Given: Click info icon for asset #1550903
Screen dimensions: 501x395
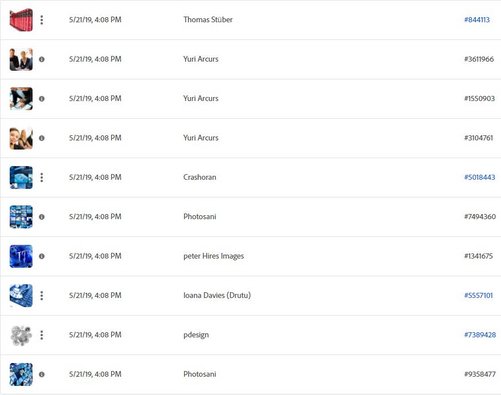Looking at the screenshot, I should pos(42,99).
